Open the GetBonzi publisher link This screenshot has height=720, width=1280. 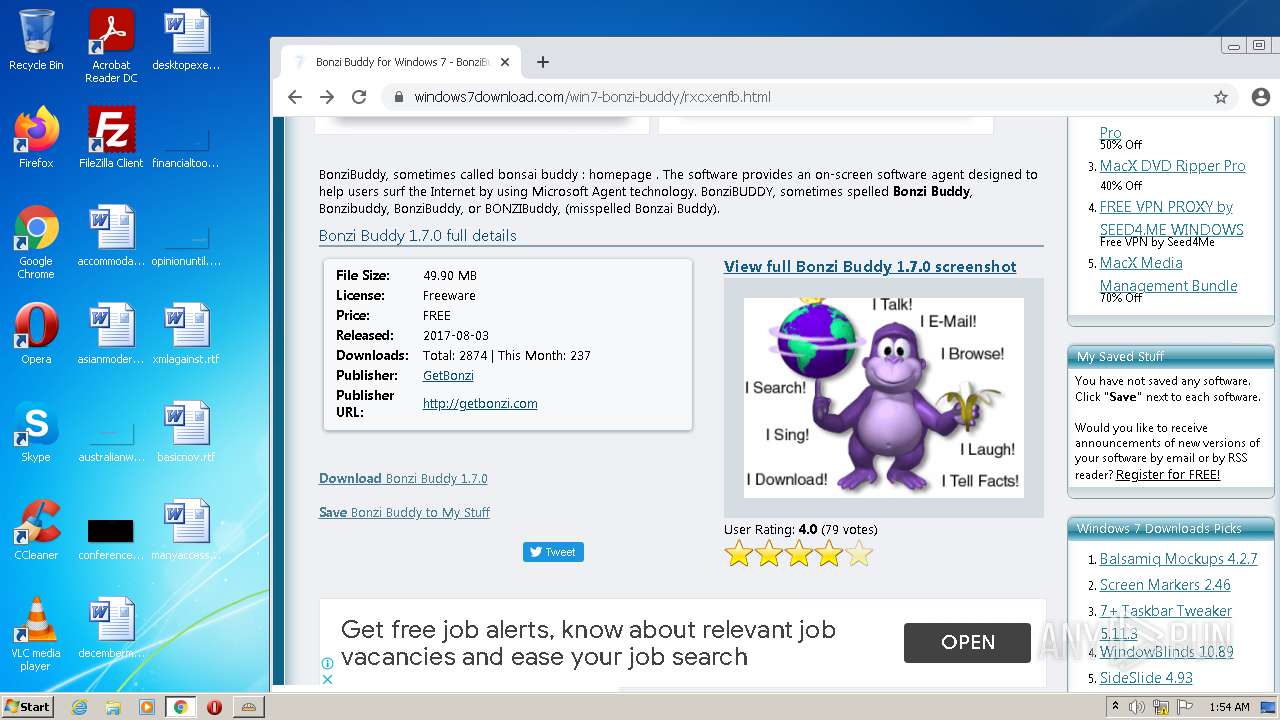(448, 376)
